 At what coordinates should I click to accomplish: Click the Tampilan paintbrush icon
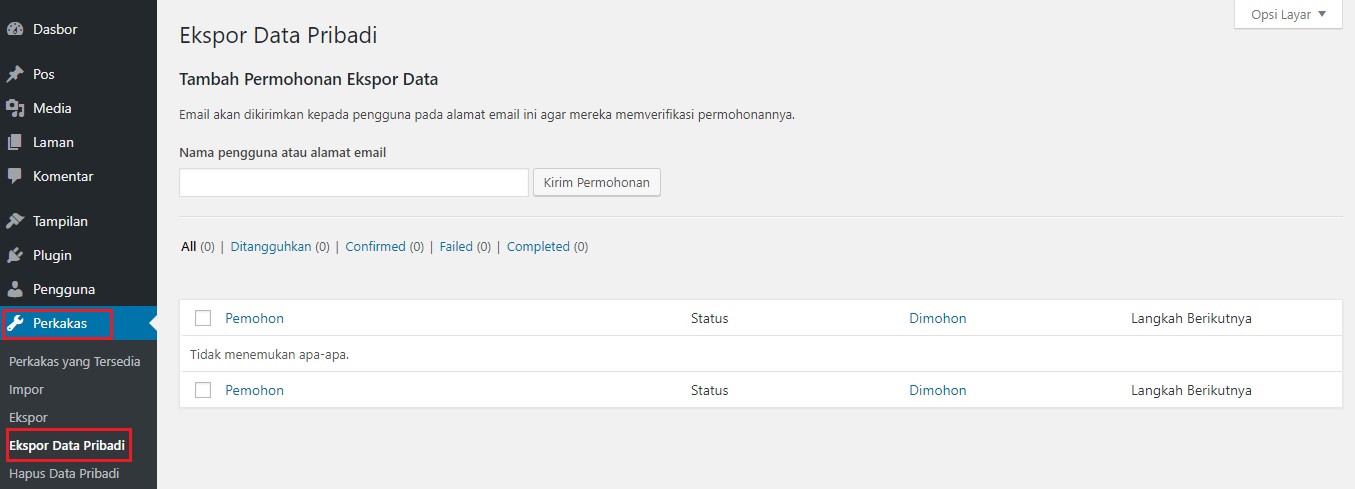(x=15, y=221)
